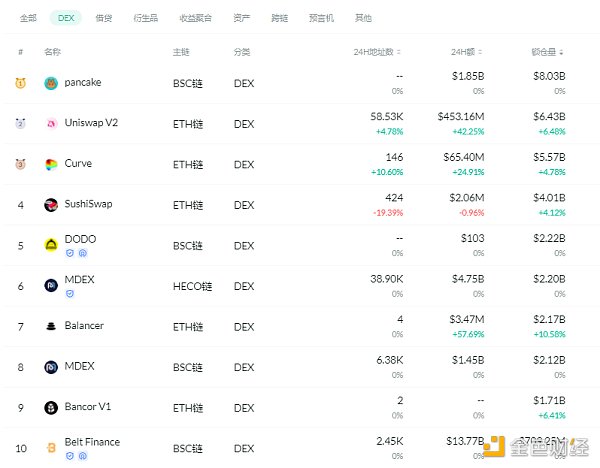Open the SushiSwap project name link
600x468 pixels.
[90, 205]
